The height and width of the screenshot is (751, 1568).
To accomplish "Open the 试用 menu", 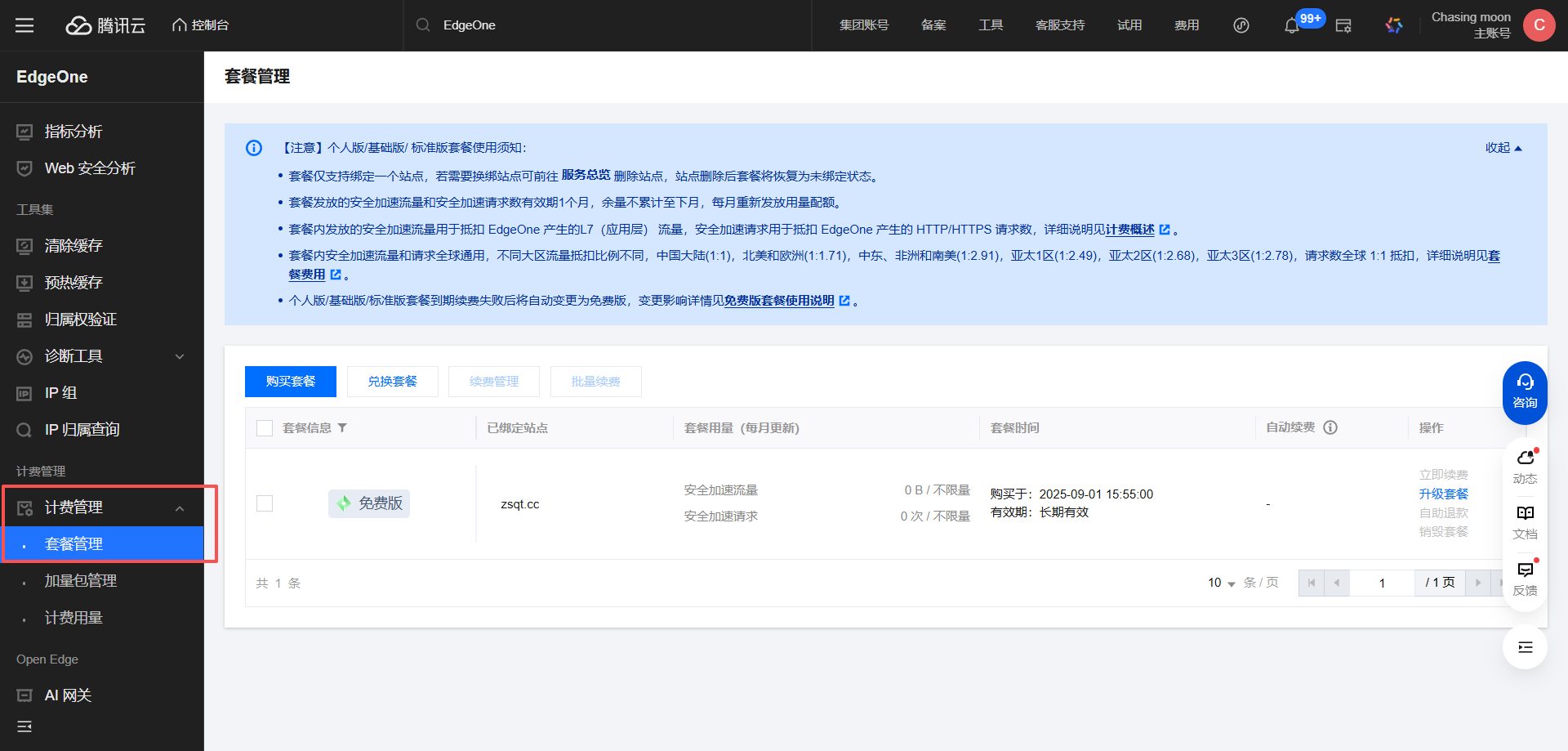I will 1129,25.
